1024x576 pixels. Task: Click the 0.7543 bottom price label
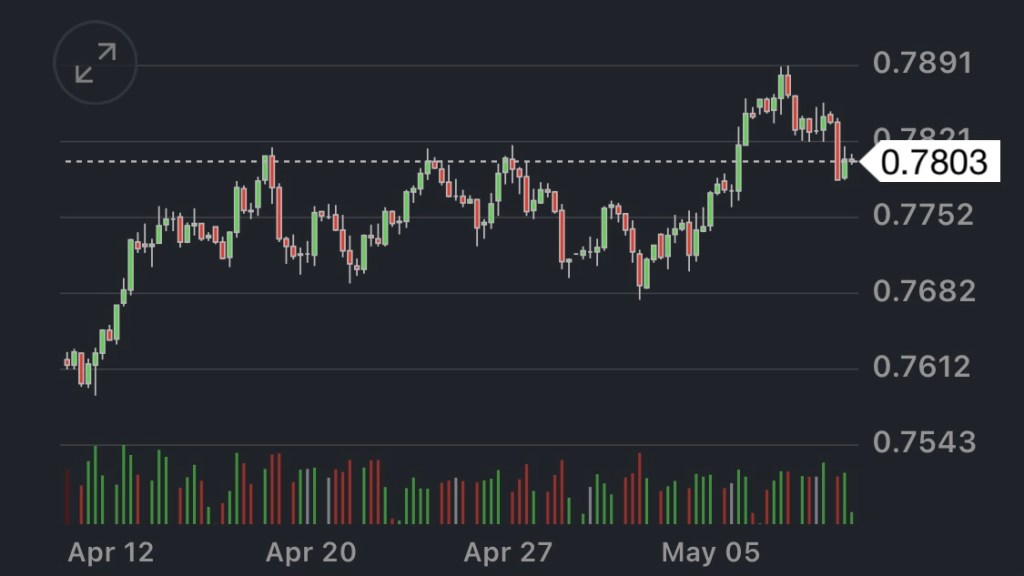pos(922,442)
